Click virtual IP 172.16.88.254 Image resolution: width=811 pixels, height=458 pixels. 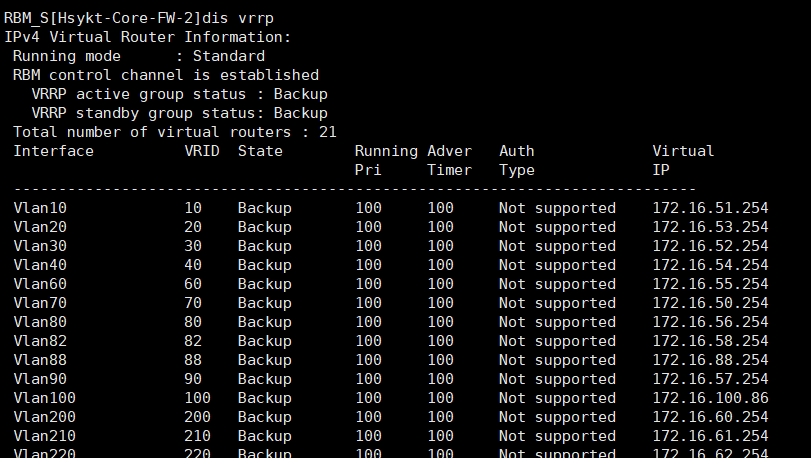(710, 360)
